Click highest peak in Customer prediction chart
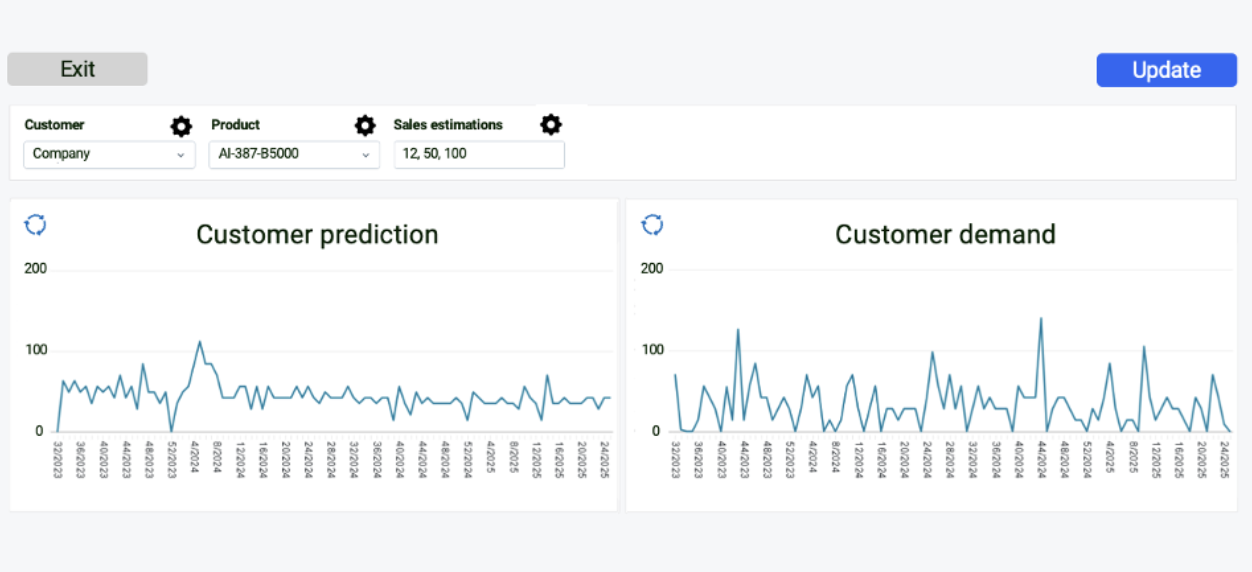Screen dimensions: 1252x572 coord(200,342)
